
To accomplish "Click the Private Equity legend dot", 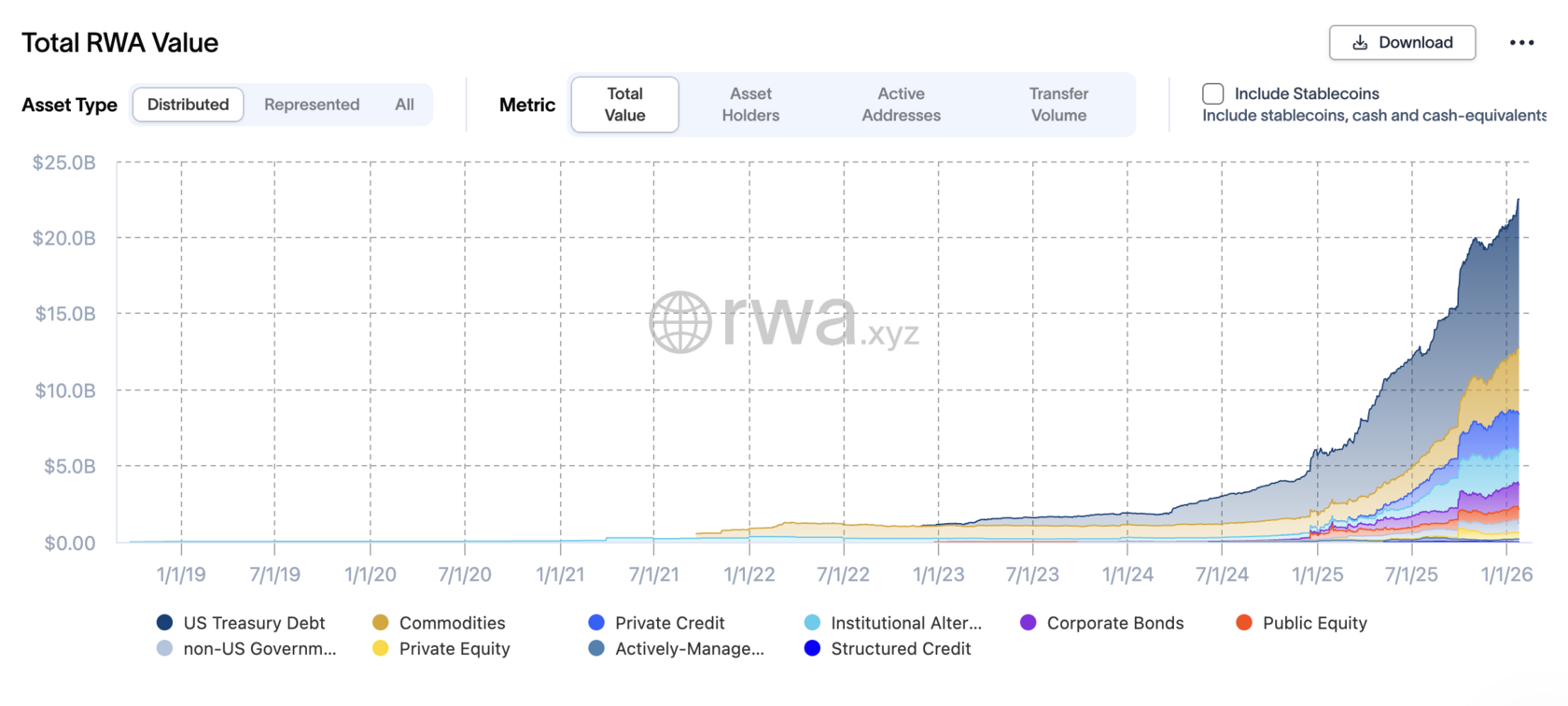I will pos(381,648).
